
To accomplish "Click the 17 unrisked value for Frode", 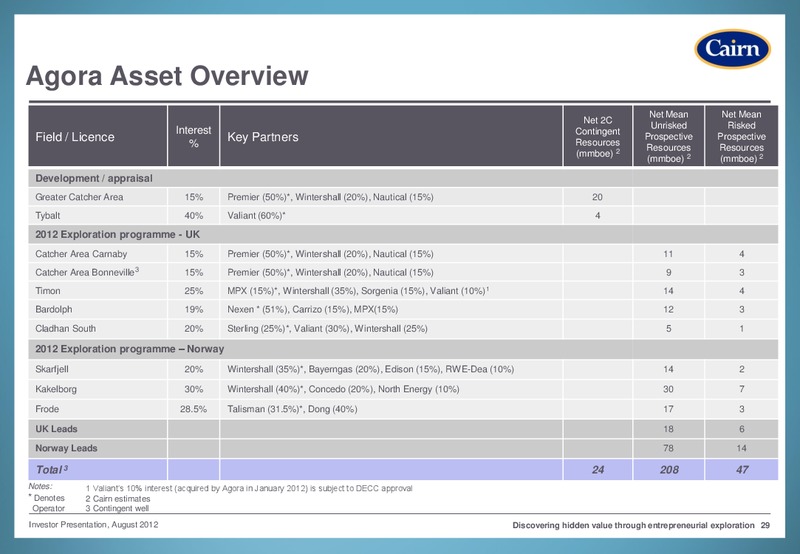I will point(668,409).
